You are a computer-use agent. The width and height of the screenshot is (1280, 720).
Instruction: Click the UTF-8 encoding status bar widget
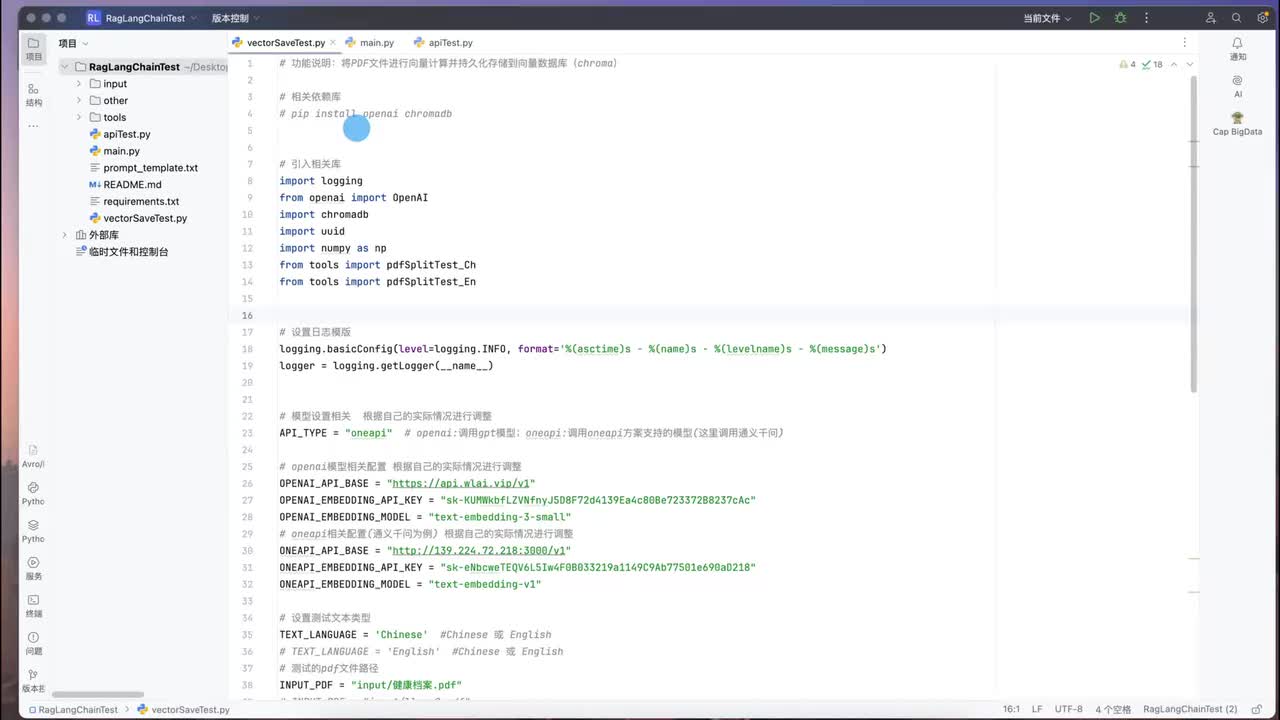coord(1068,709)
